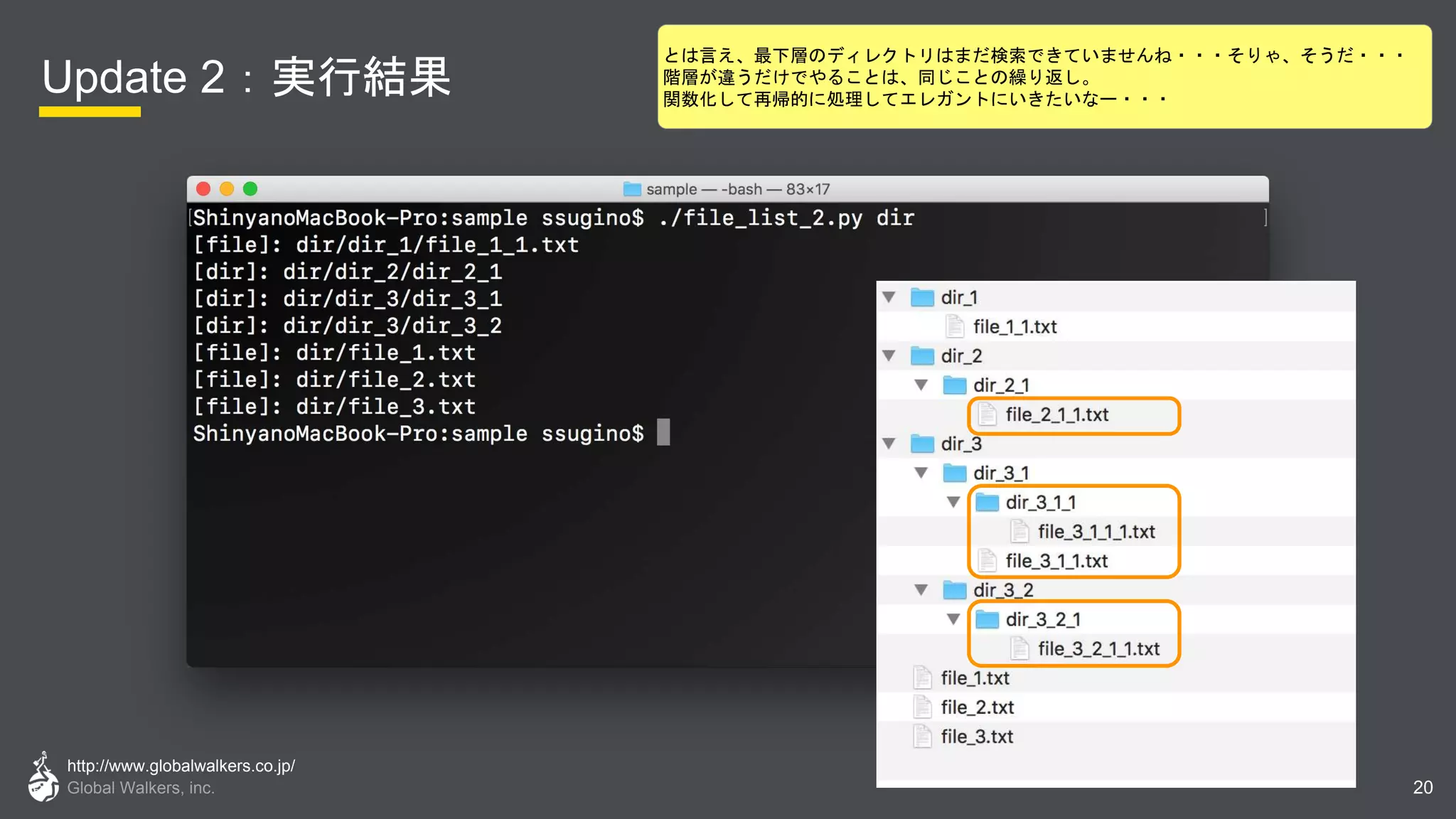Click the Global Walkers logo icon
Screen dimensions: 1456x819
click(x=43, y=776)
